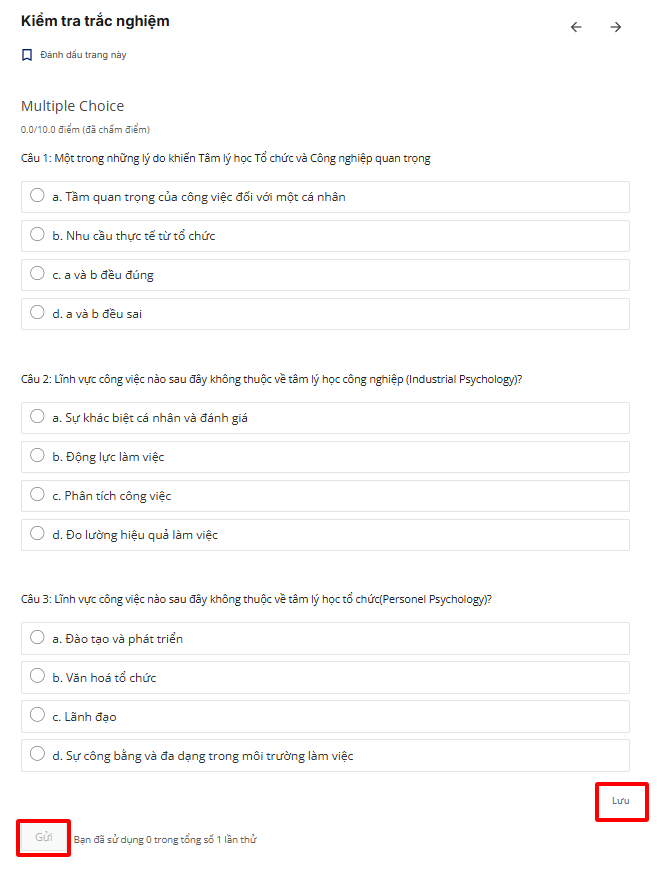Go to the previous page arrow
657x869 pixels.
coord(576,27)
